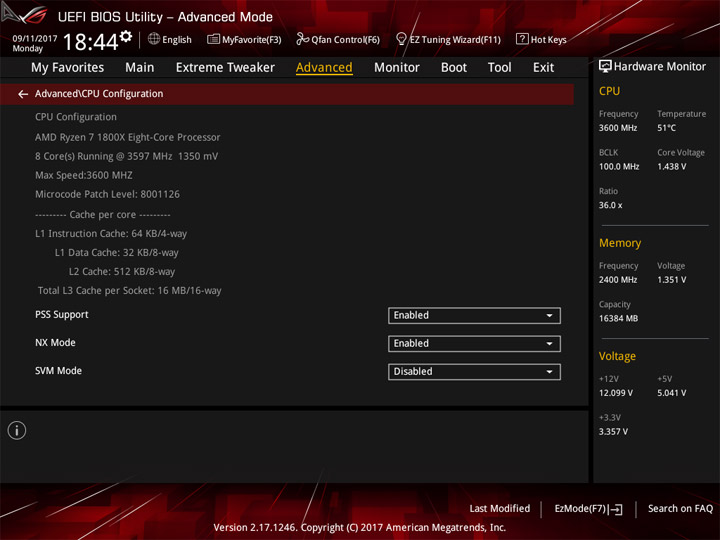Click the 8 Core(s) Running line
Screen dimensions: 720x540
[x=126, y=157]
